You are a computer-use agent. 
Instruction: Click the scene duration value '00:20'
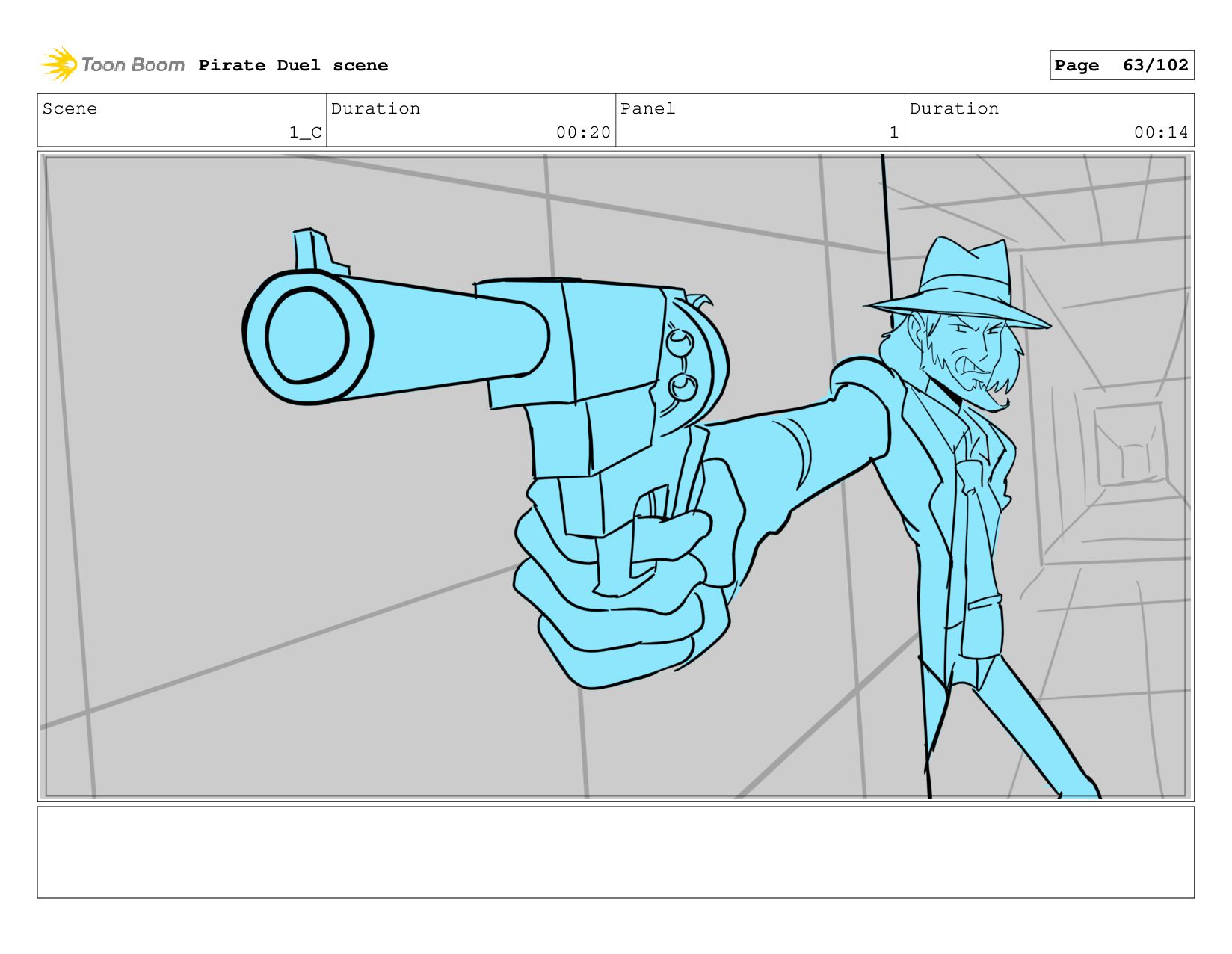[x=583, y=132]
